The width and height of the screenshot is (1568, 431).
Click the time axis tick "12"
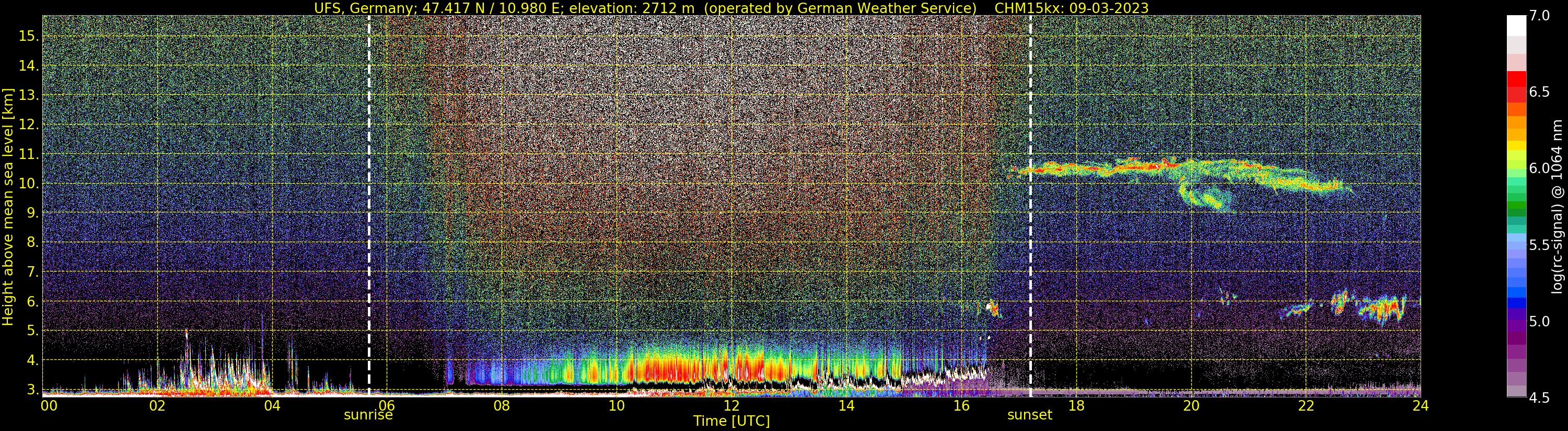click(x=731, y=406)
